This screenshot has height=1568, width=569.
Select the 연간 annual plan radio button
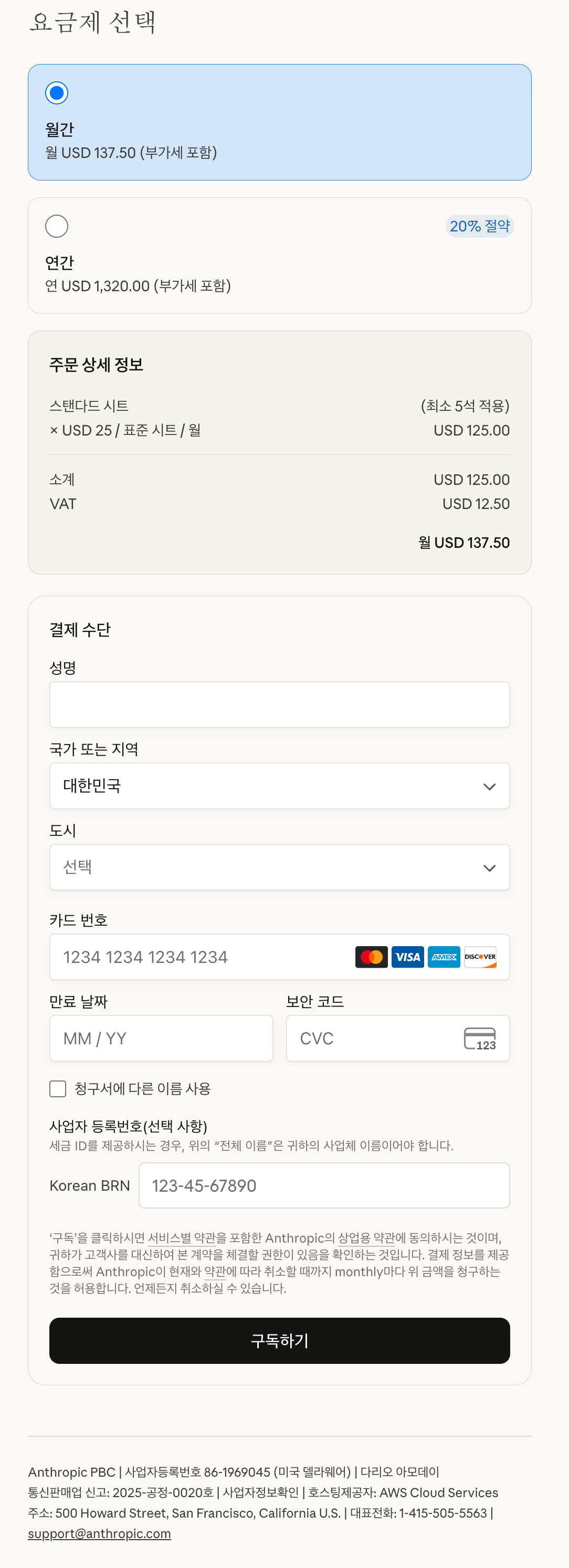57,226
